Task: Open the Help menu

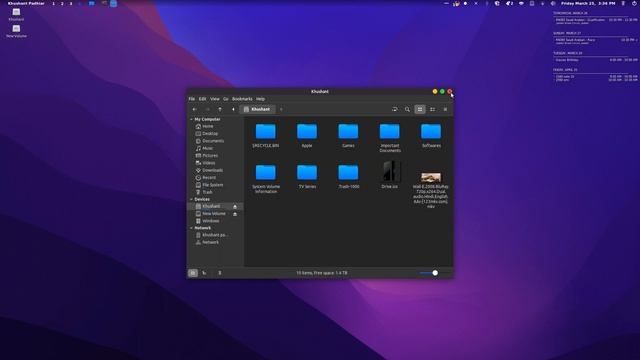Action: (260, 99)
